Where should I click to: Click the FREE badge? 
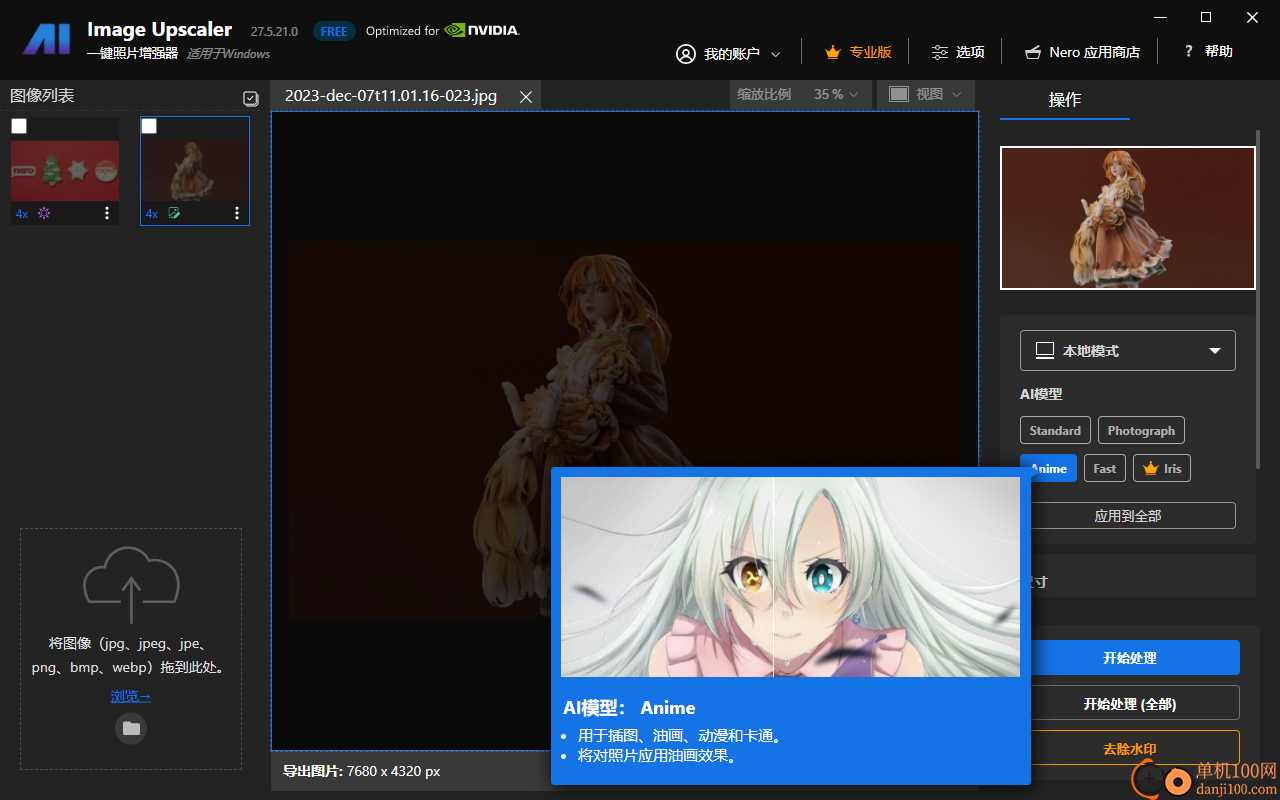point(334,31)
